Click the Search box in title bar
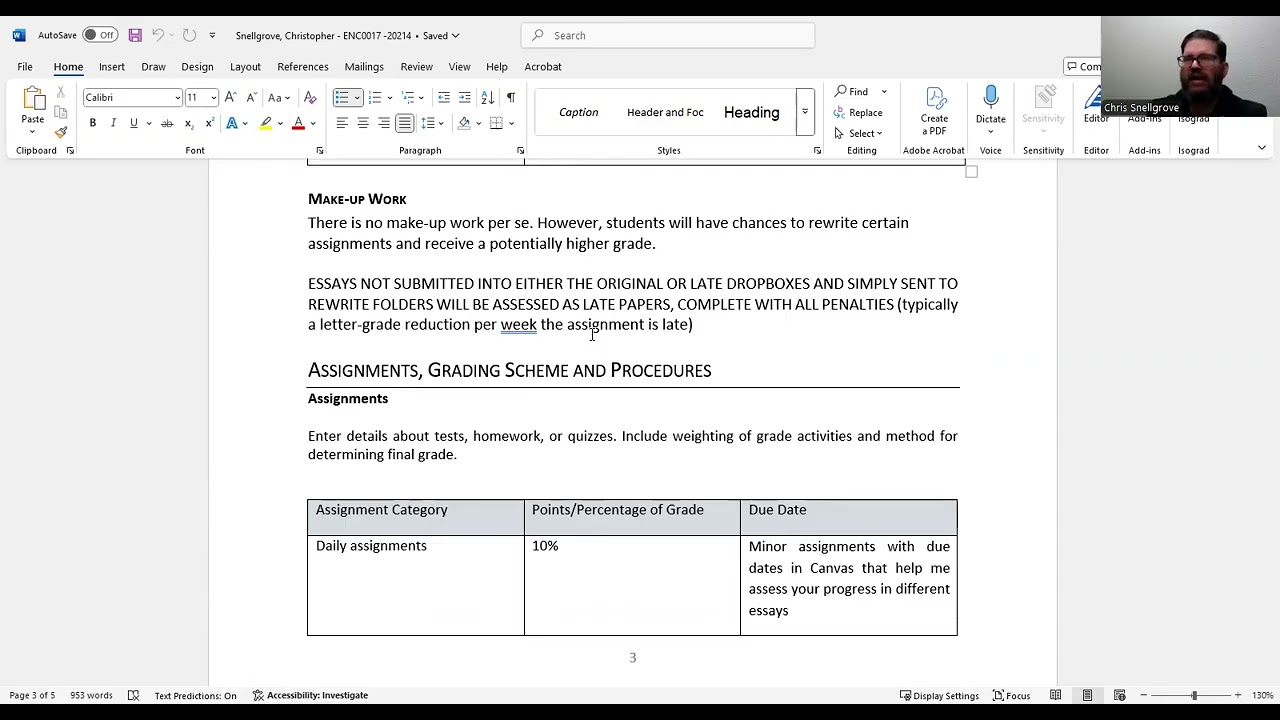This screenshot has width=1280, height=720. tap(668, 35)
